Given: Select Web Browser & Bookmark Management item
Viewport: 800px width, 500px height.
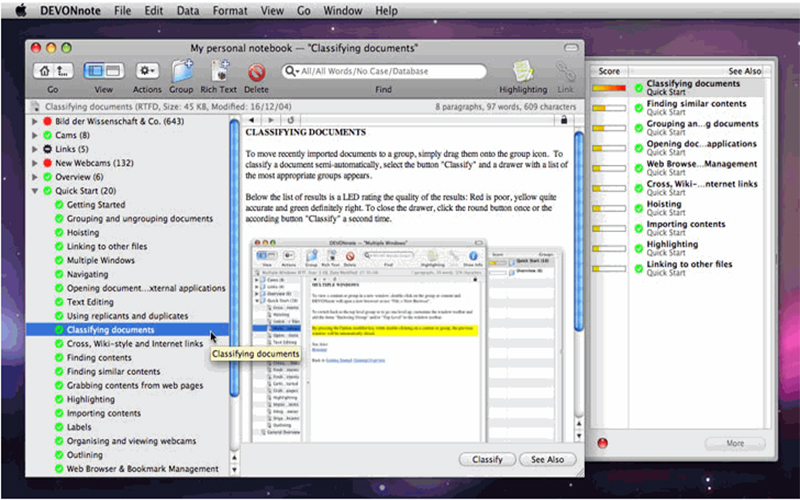Looking at the screenshot, I should click(142, 468).
